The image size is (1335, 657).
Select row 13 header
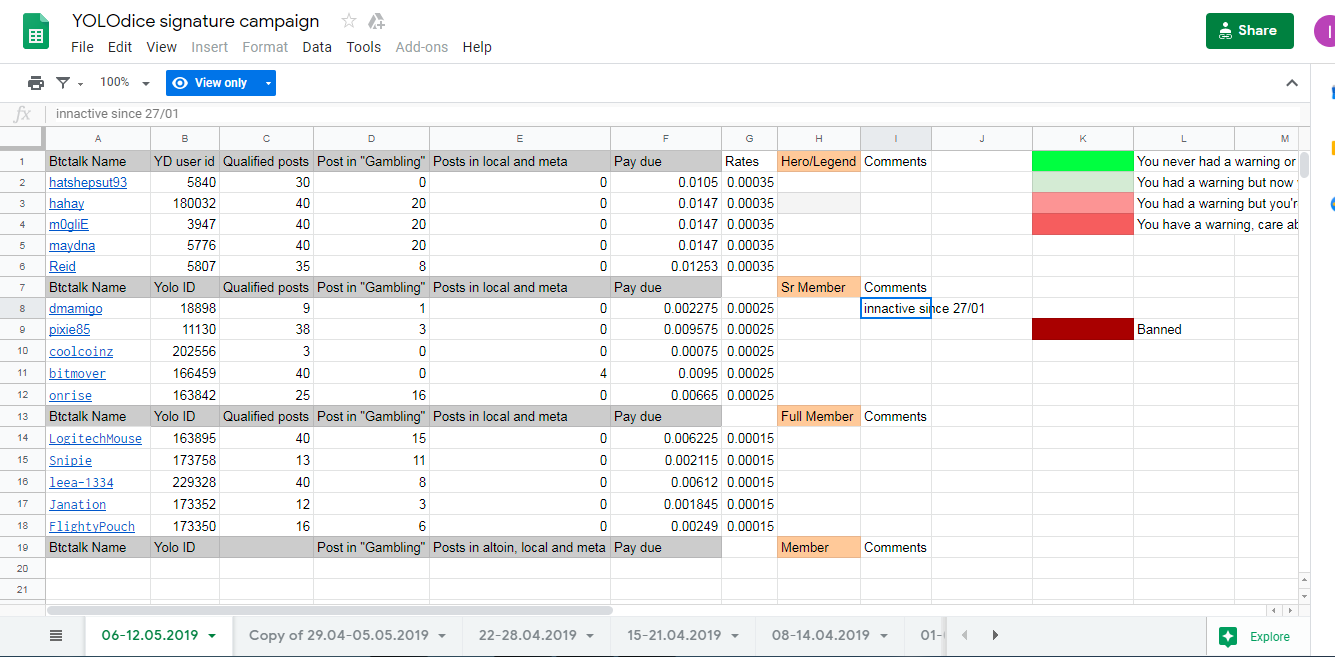click(x=22, y=417)
